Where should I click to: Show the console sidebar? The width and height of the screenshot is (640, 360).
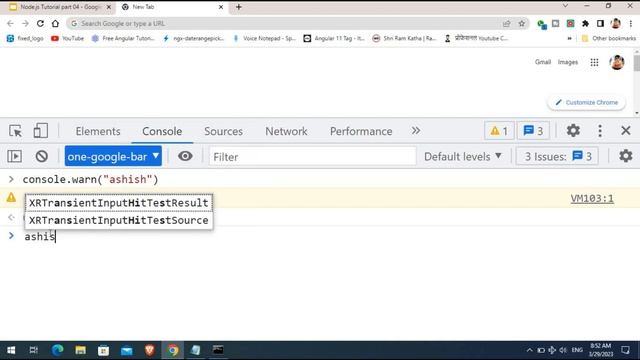coord(15,156)
